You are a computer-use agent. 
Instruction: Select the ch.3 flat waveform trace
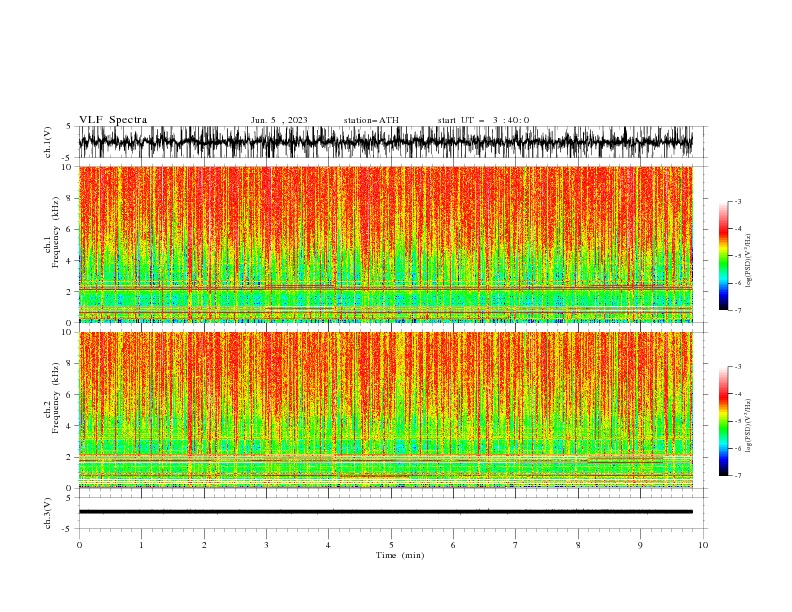click(x=385, y=512)
